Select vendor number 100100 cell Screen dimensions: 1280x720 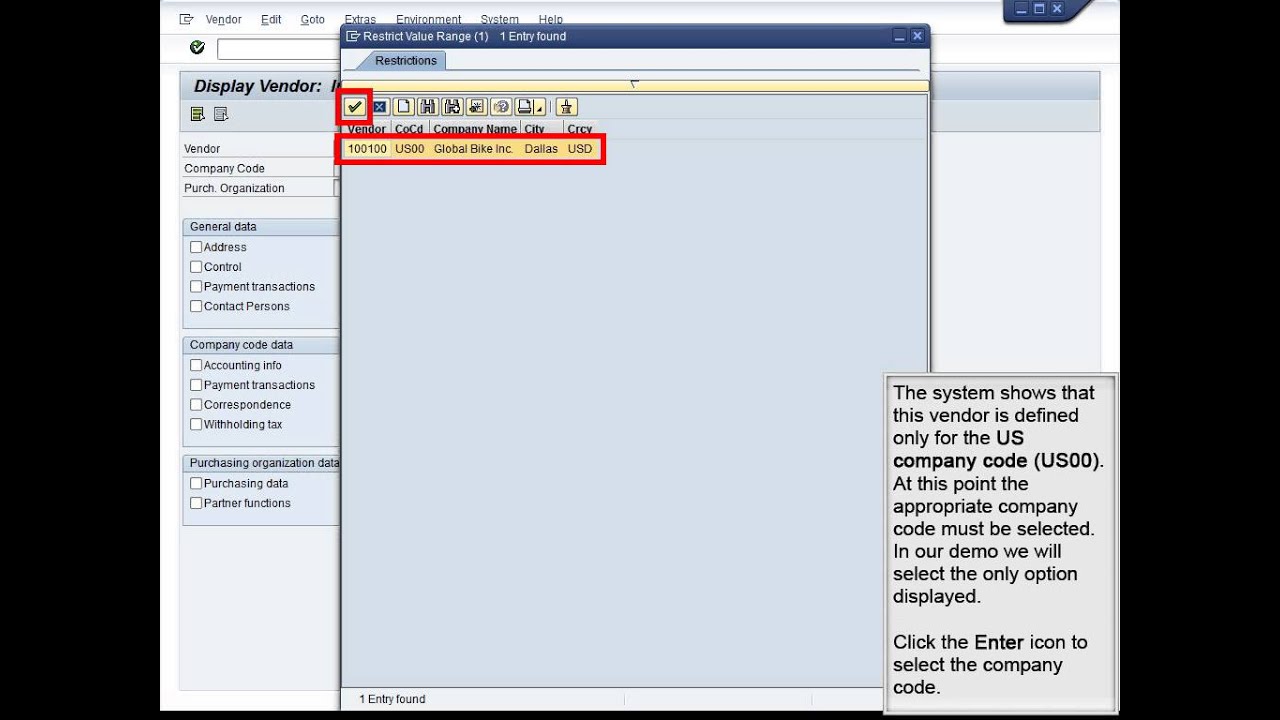click(x=367, y=149)
